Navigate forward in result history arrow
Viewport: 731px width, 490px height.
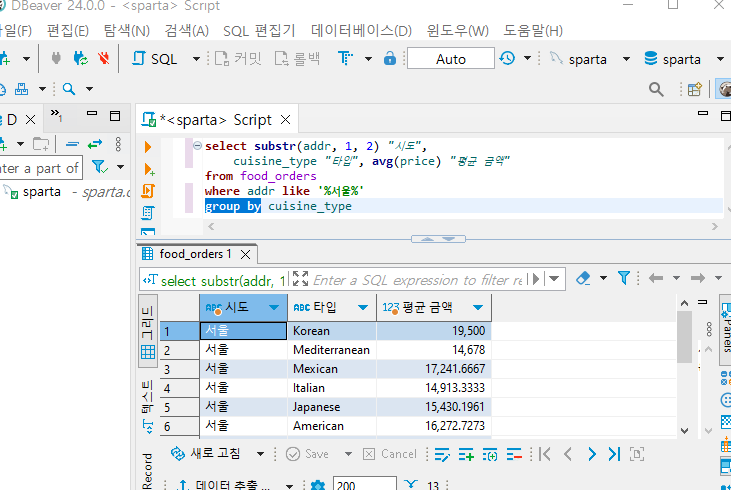[x=698, y=278]
